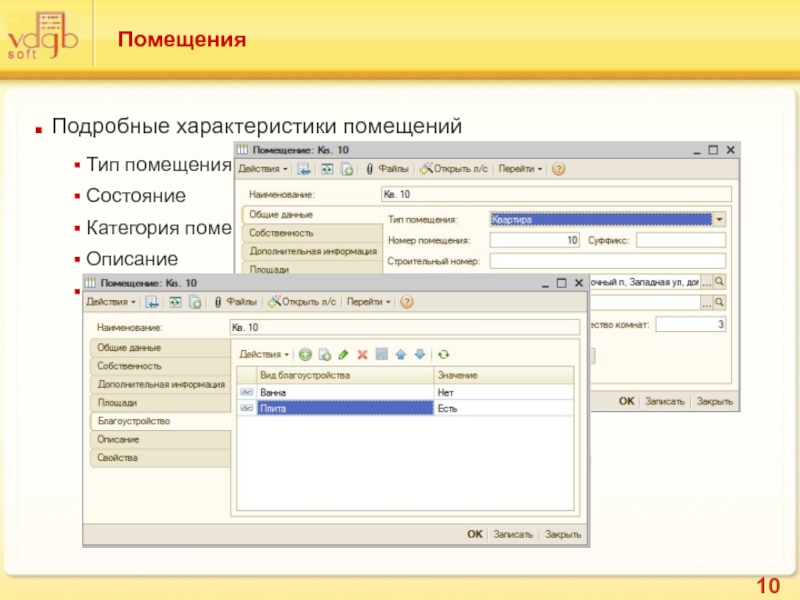Click Записать in back window

[x=664, y=401]
